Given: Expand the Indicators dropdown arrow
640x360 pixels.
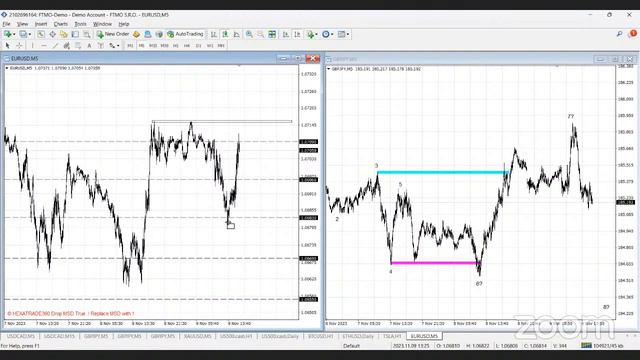Looking at the screenshot, I should 317,34.
